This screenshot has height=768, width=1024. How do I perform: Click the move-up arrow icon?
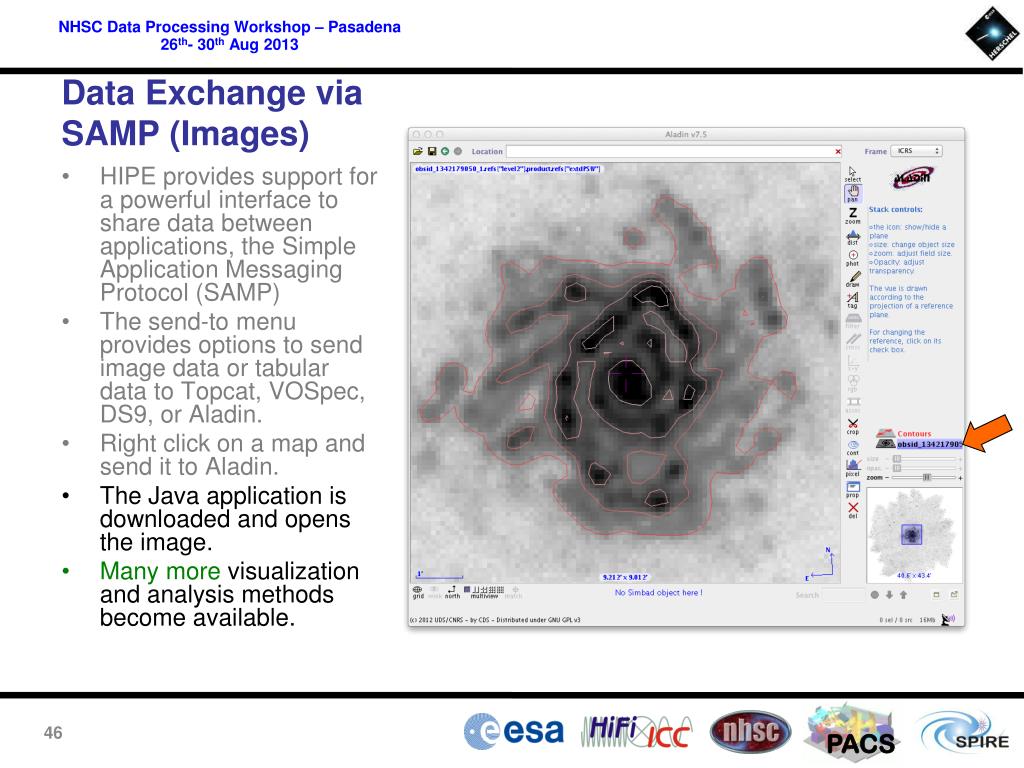pos(903,595)
